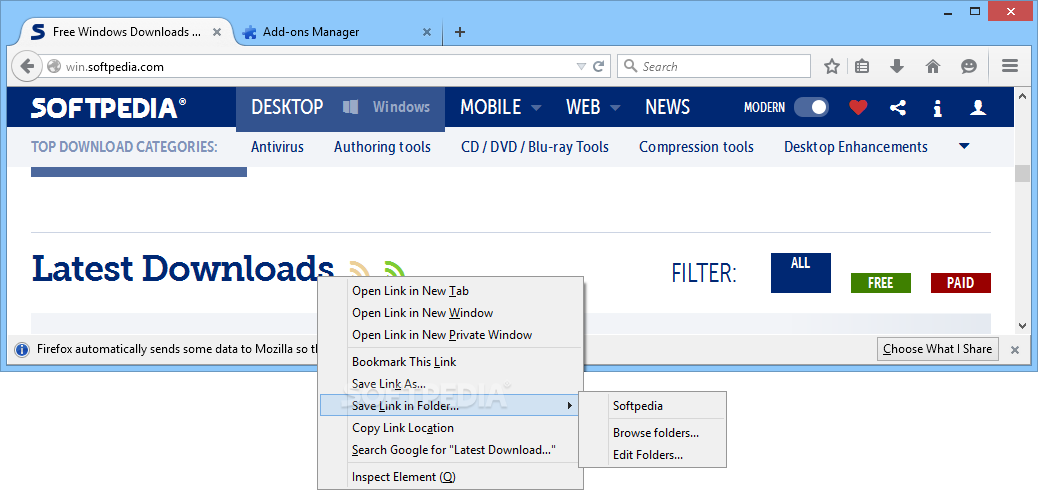Open the Compression tools category
Viewport: 1038px width, 490px height.
click(696, 147)
